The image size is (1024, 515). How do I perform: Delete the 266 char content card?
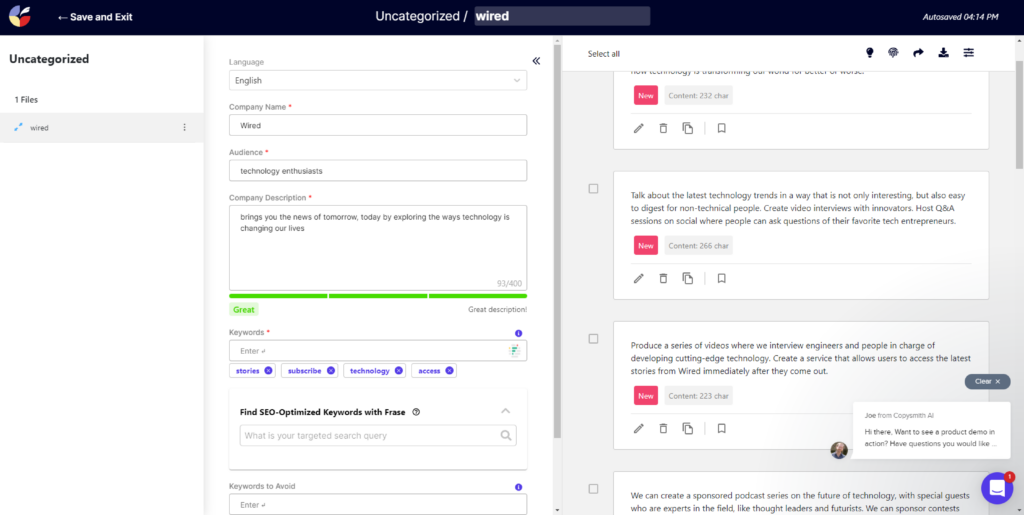[x=663, y=278]
